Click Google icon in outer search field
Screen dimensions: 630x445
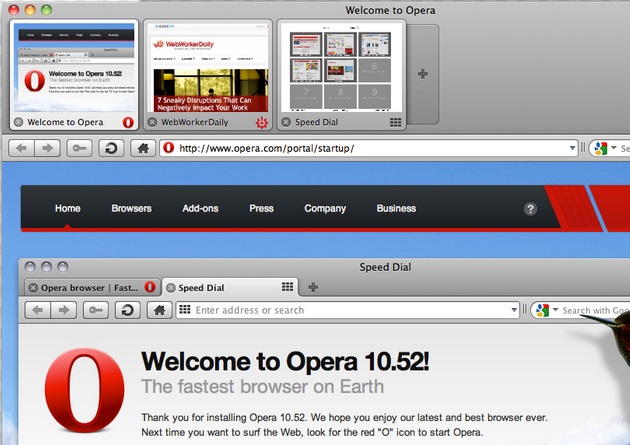[601, 149]
